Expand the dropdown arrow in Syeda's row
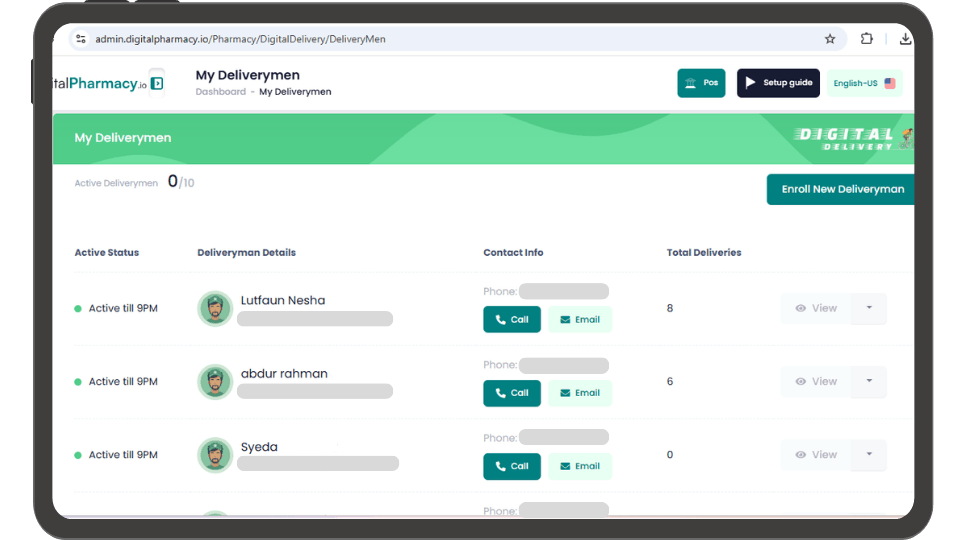960x540 pixels. 869,454
